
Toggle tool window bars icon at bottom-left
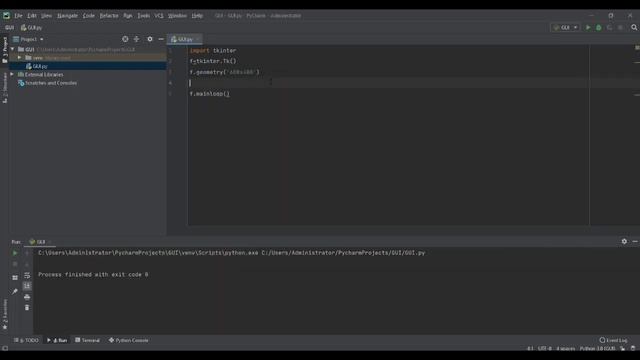click(5, 348)
